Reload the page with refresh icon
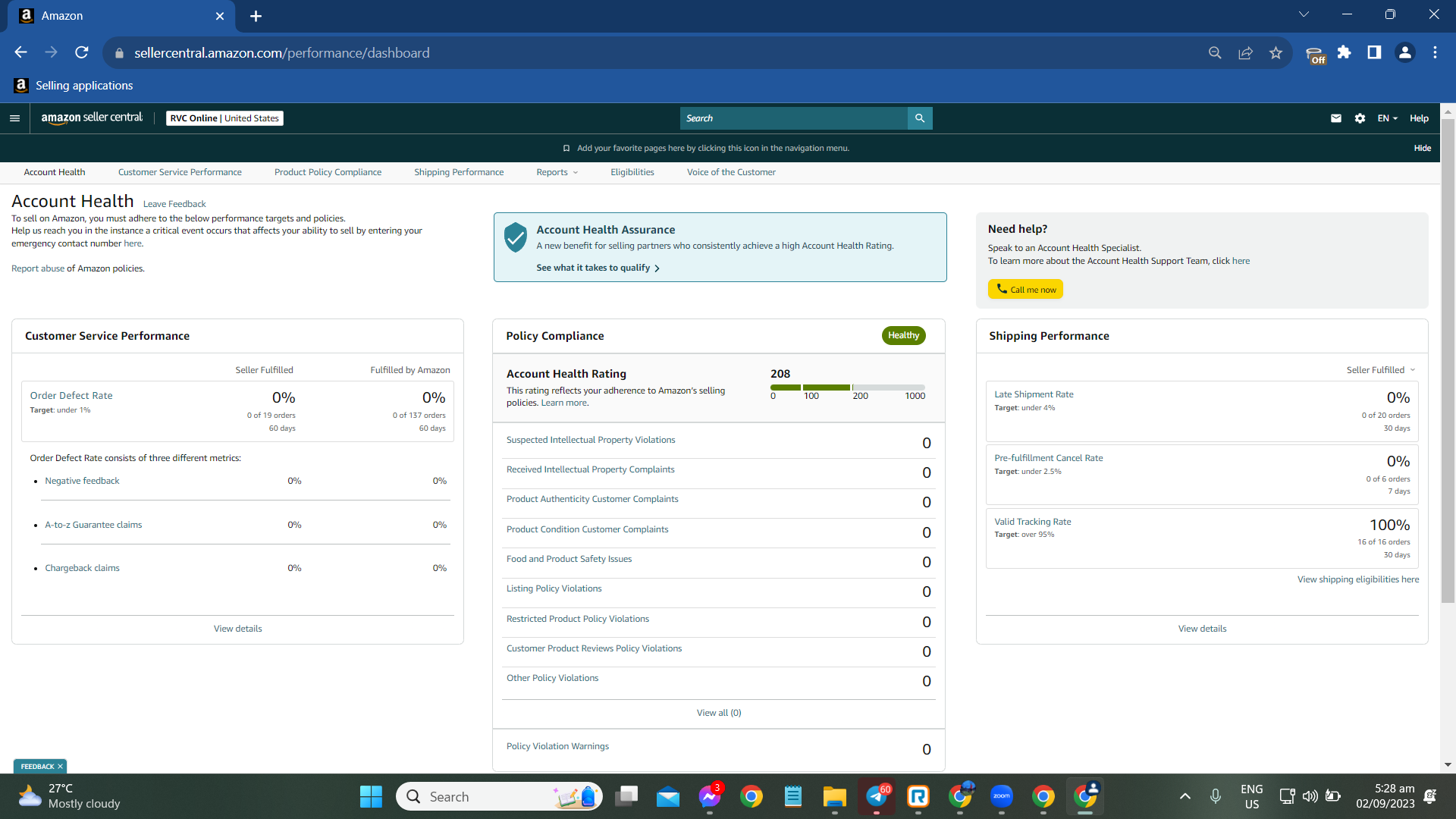1456x819 pixels. click(x=82, y=52)
